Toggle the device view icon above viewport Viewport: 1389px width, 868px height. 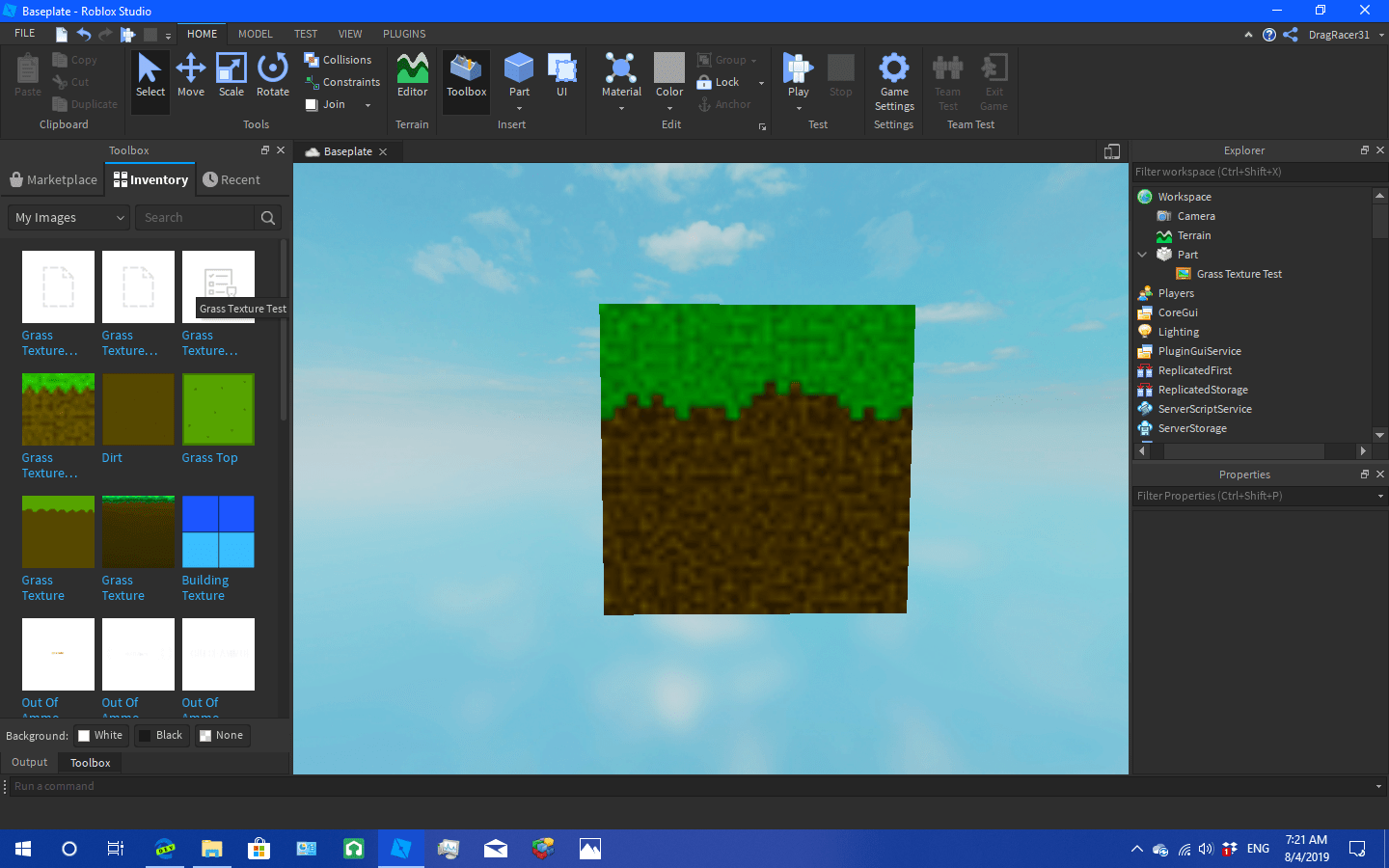click(1112, 151)
